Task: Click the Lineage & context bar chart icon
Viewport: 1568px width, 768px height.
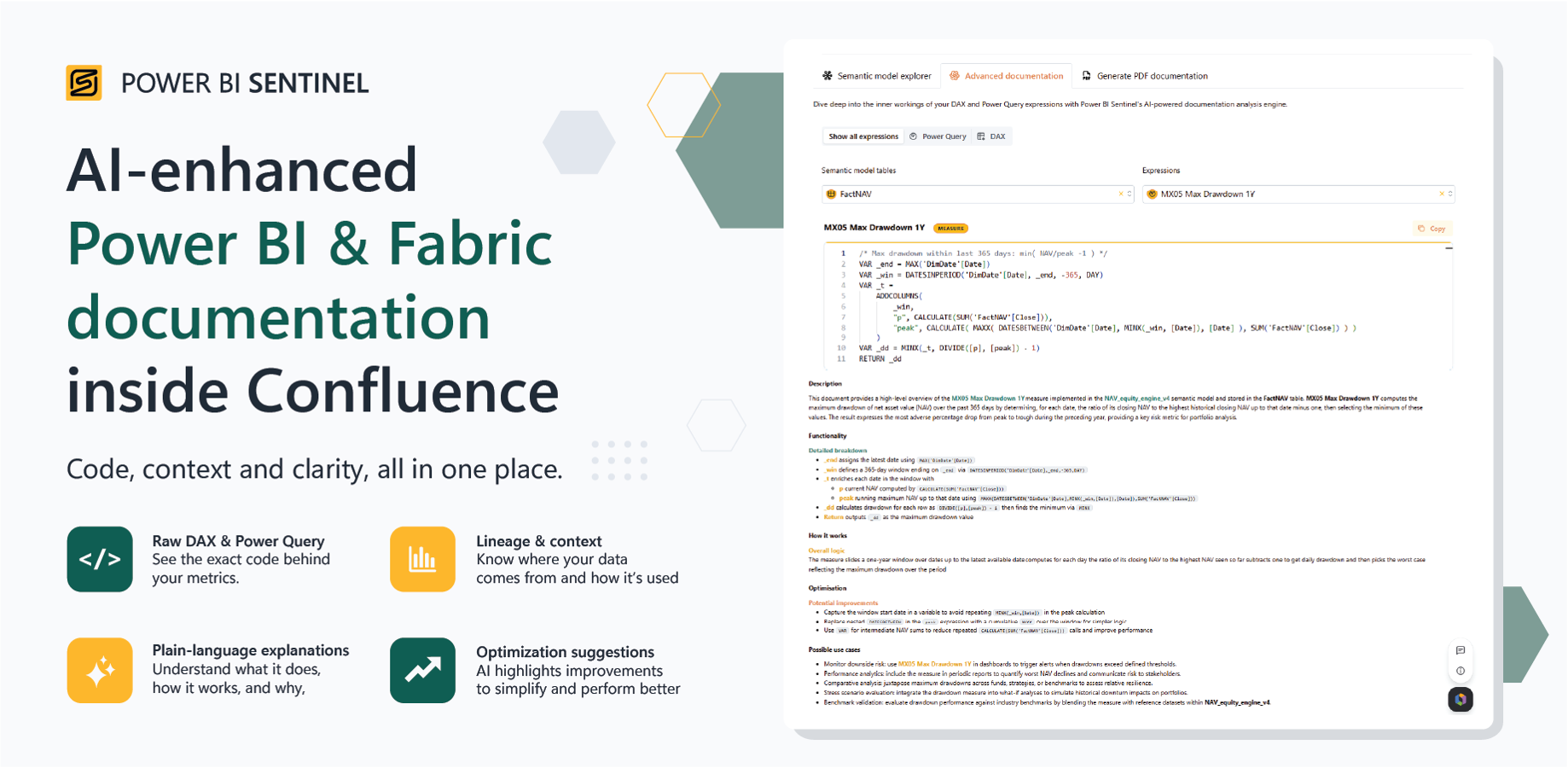Action: [422, 560]
